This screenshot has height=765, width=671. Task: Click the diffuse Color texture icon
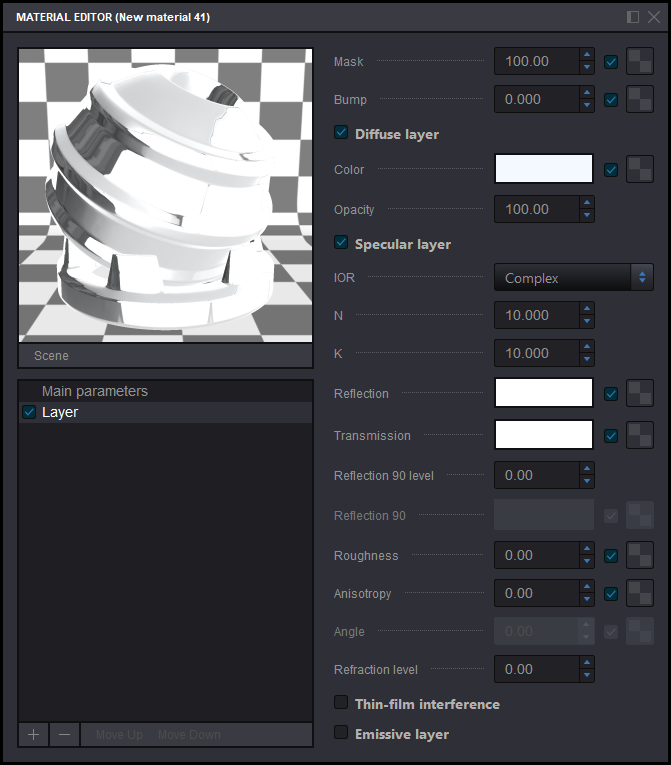[x=640, y=170]
